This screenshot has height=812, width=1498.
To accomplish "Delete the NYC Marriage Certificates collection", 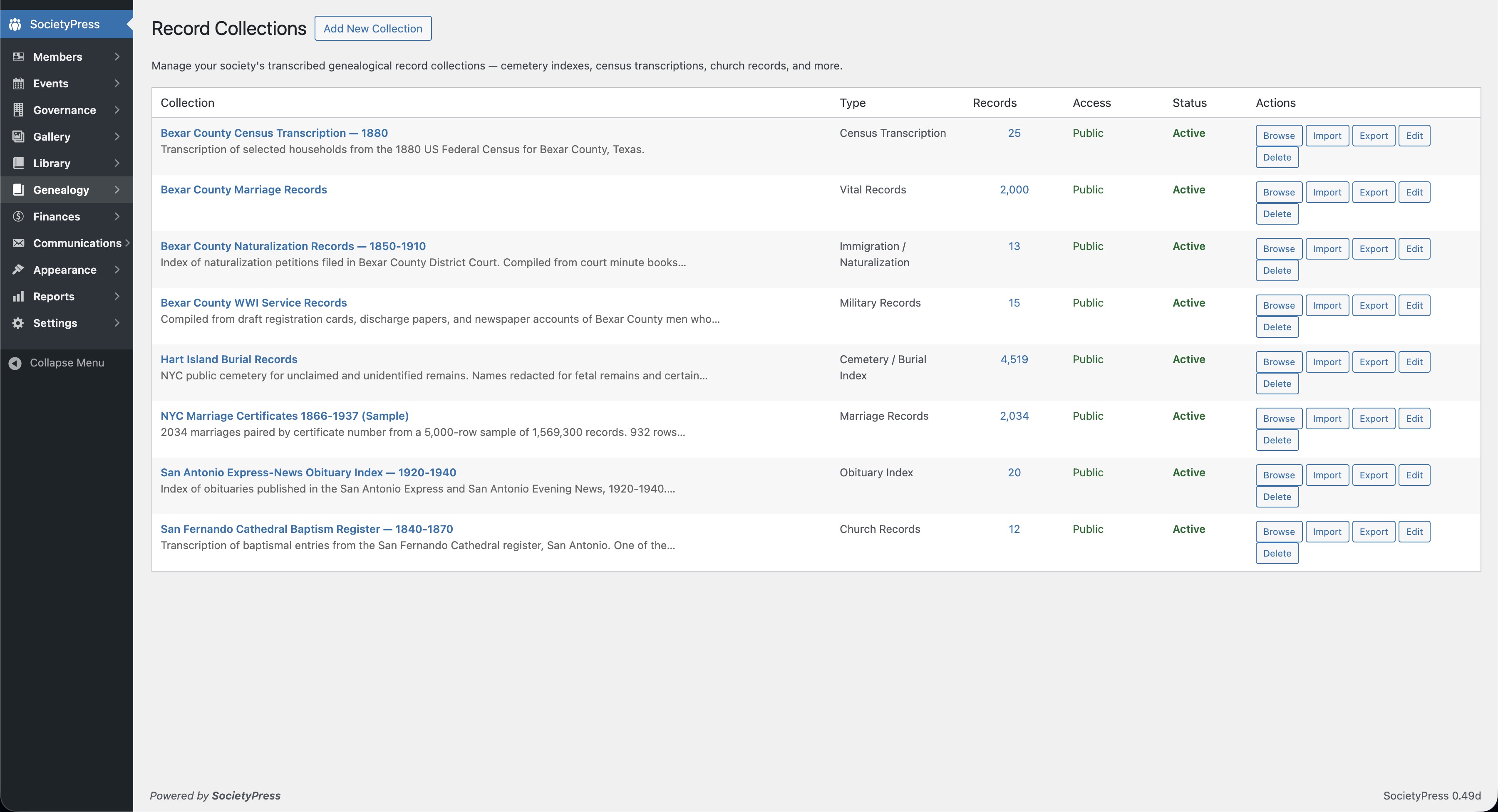I will point(1277,440).
